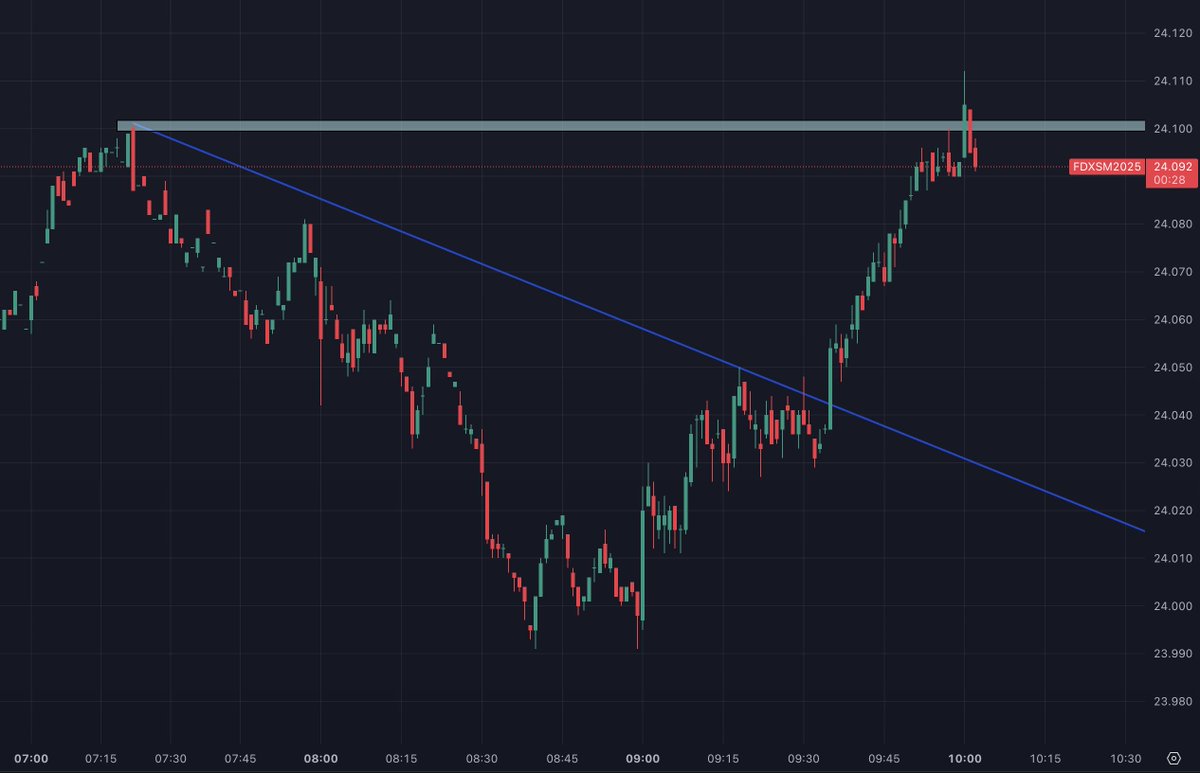The image size is (1200, 773).
Task: Click the 09:30 time axis label
Action: pyautogui.click(x=803, y=758)
